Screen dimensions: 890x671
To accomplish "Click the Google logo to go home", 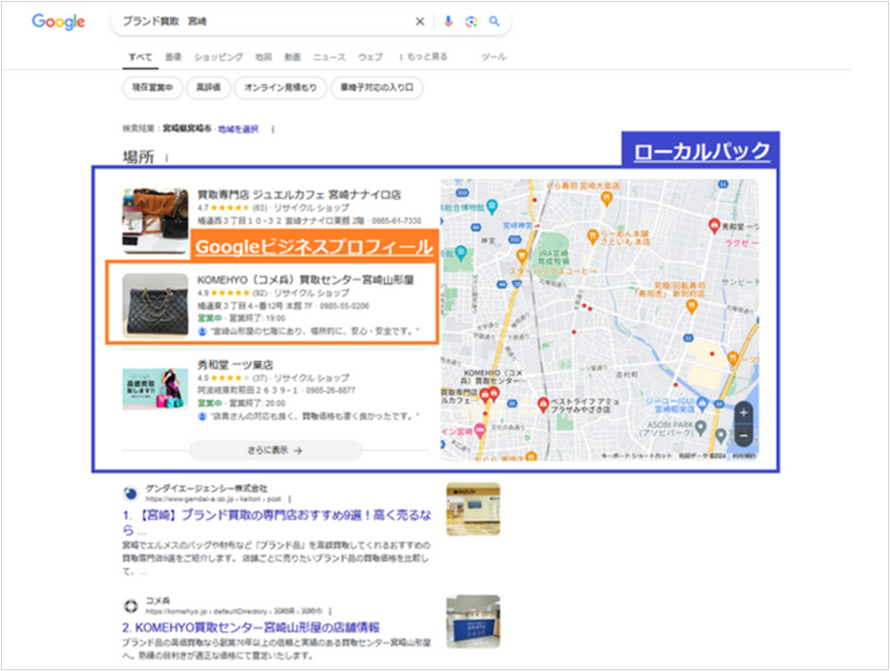I will [x=57, y=21].
